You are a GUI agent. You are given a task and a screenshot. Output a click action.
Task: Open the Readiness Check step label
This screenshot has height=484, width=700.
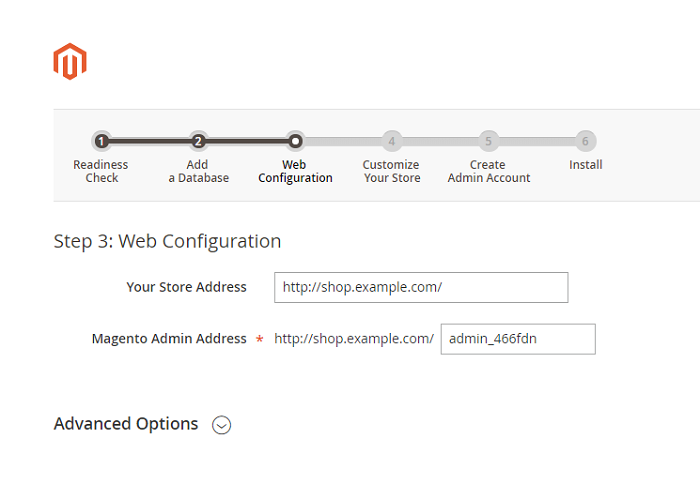101,171
